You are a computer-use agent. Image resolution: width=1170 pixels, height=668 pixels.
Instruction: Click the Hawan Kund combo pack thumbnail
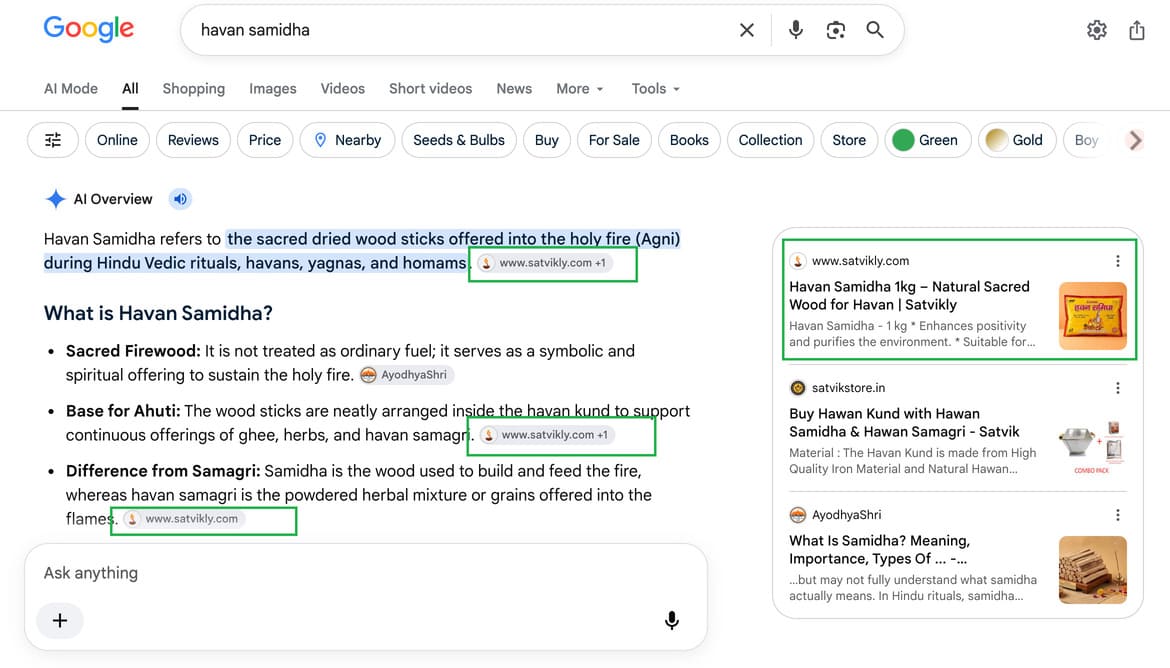[1092, 446]
